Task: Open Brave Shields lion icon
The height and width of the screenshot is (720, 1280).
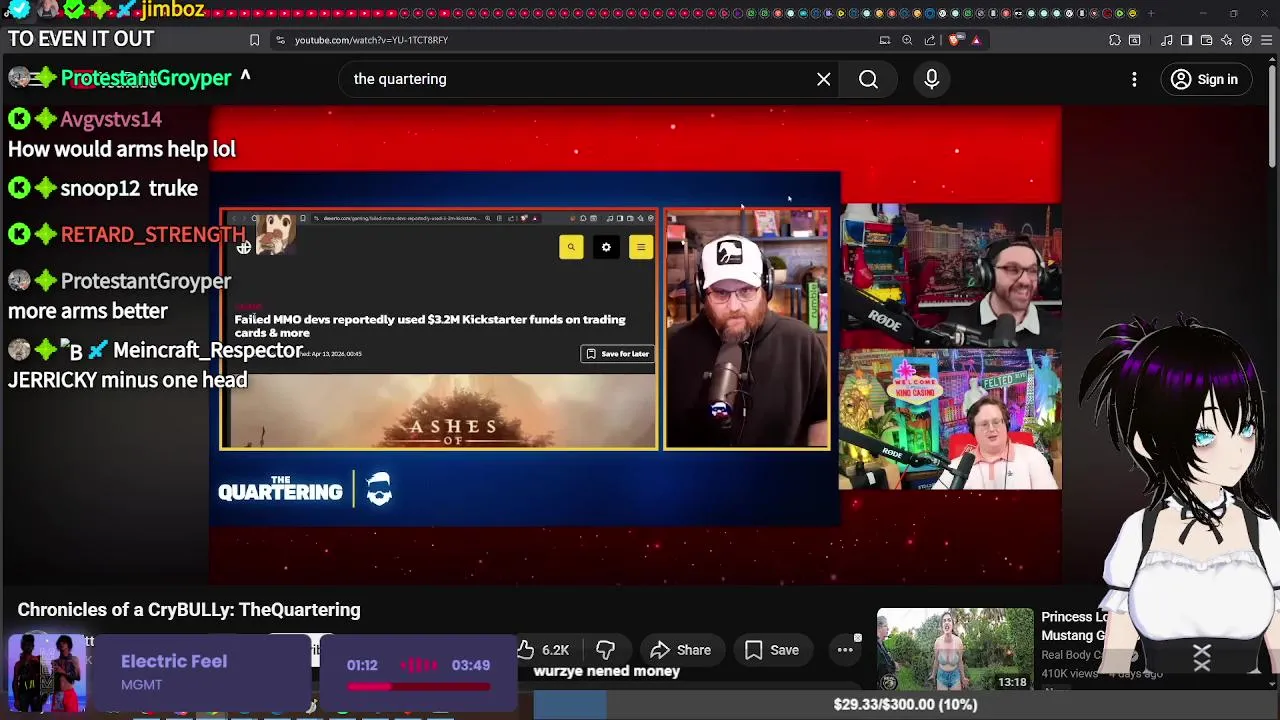Action: (955, 40)
